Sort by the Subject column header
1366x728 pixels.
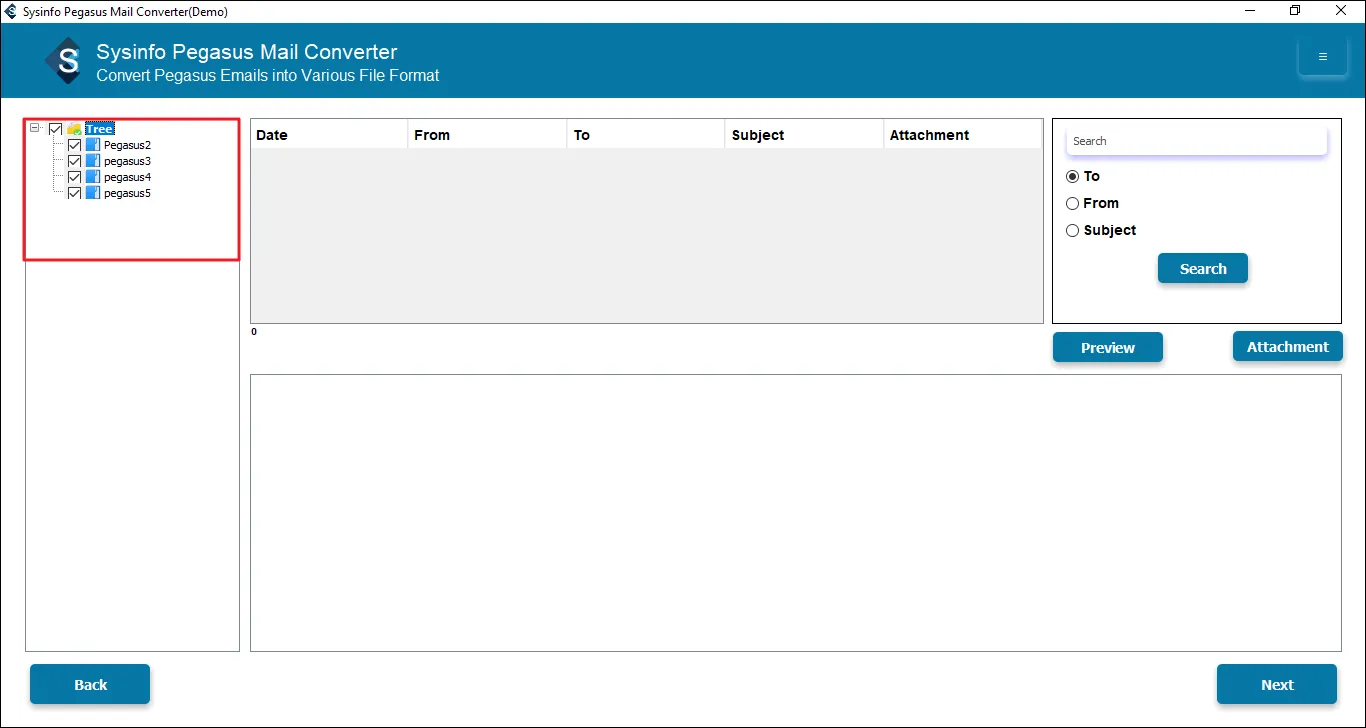pos(805,135)
